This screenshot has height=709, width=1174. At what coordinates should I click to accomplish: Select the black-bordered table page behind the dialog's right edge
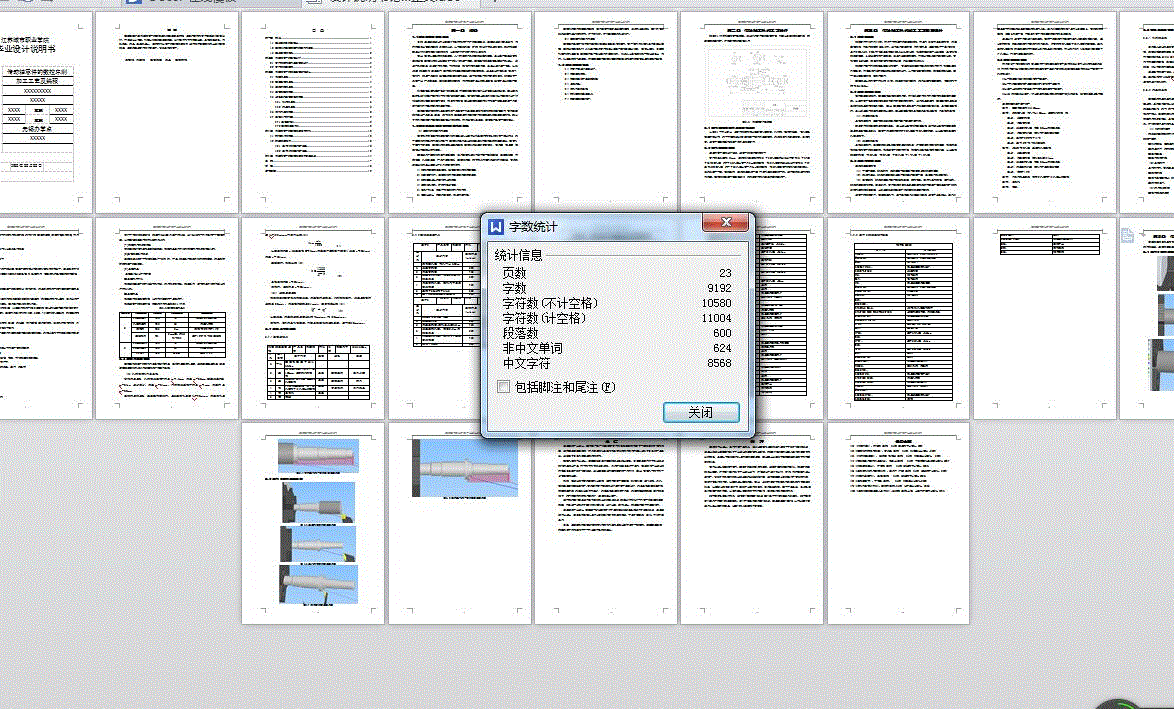click(788, 318)
